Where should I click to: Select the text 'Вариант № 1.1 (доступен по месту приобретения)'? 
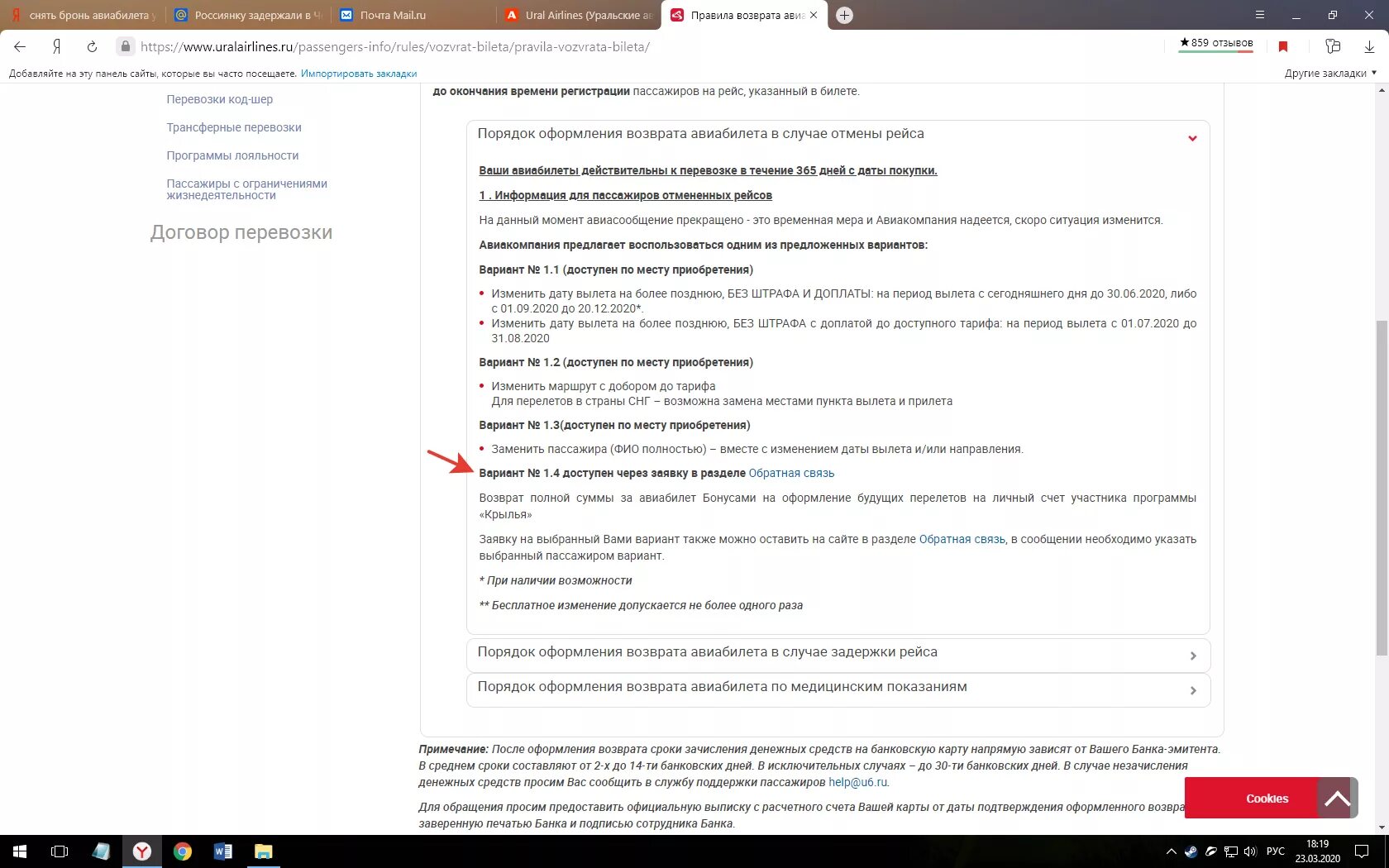(x=616, y=270)
